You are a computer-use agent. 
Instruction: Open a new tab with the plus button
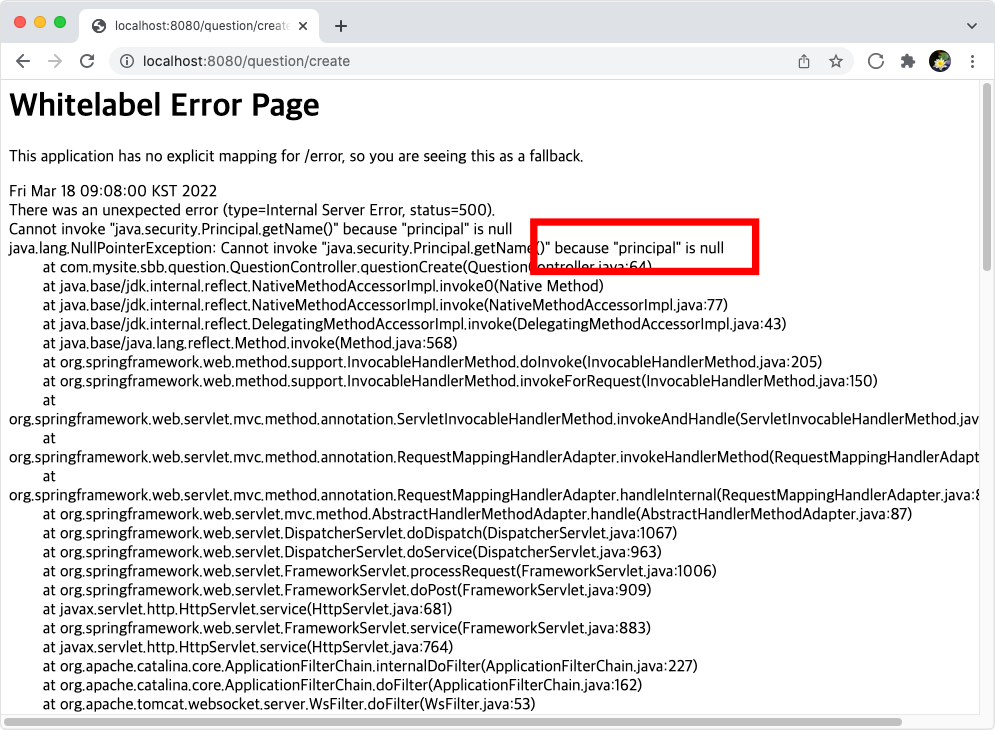[341, 26]
